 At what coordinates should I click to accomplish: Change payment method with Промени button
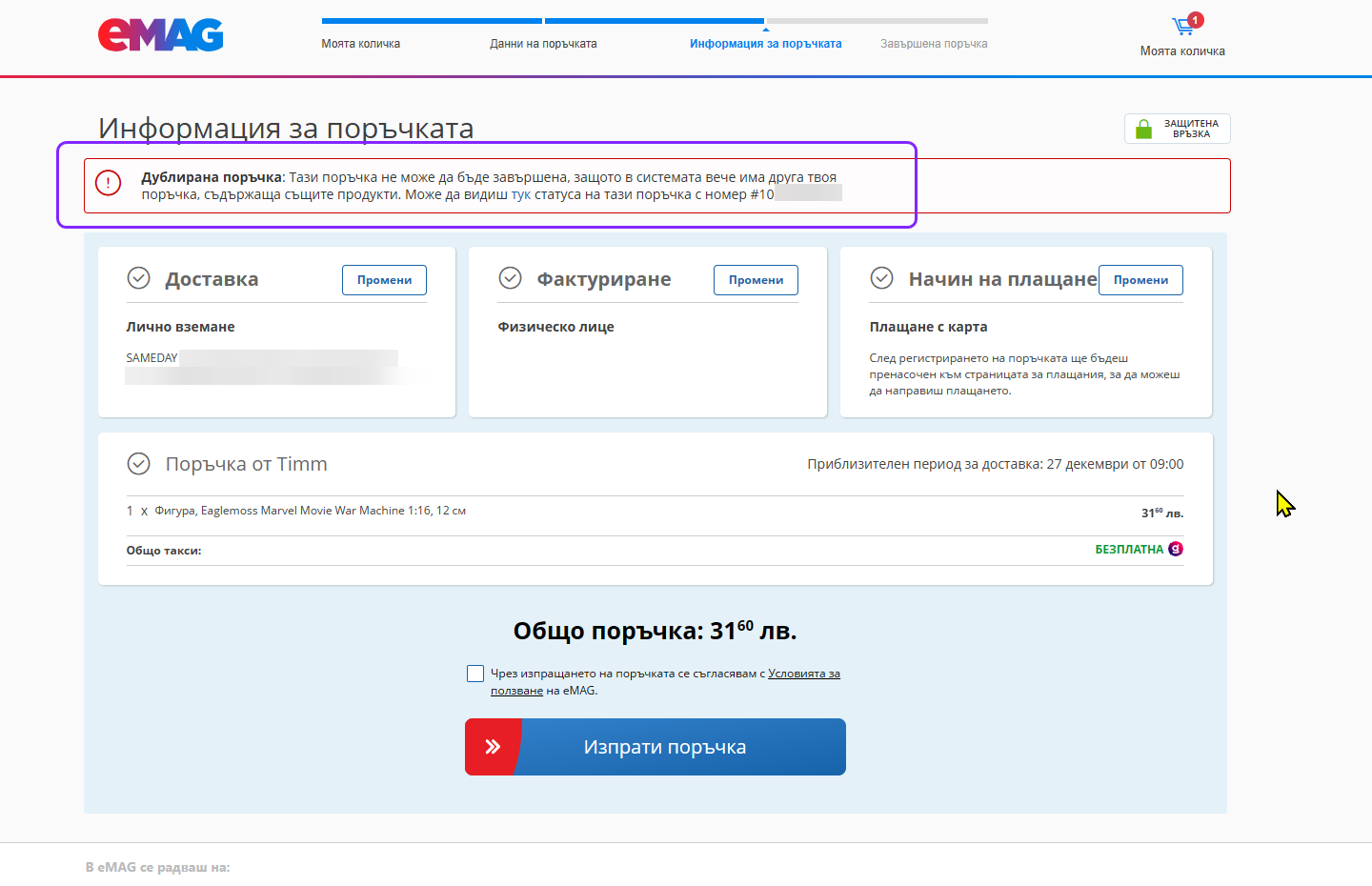tap(1140, 280)
